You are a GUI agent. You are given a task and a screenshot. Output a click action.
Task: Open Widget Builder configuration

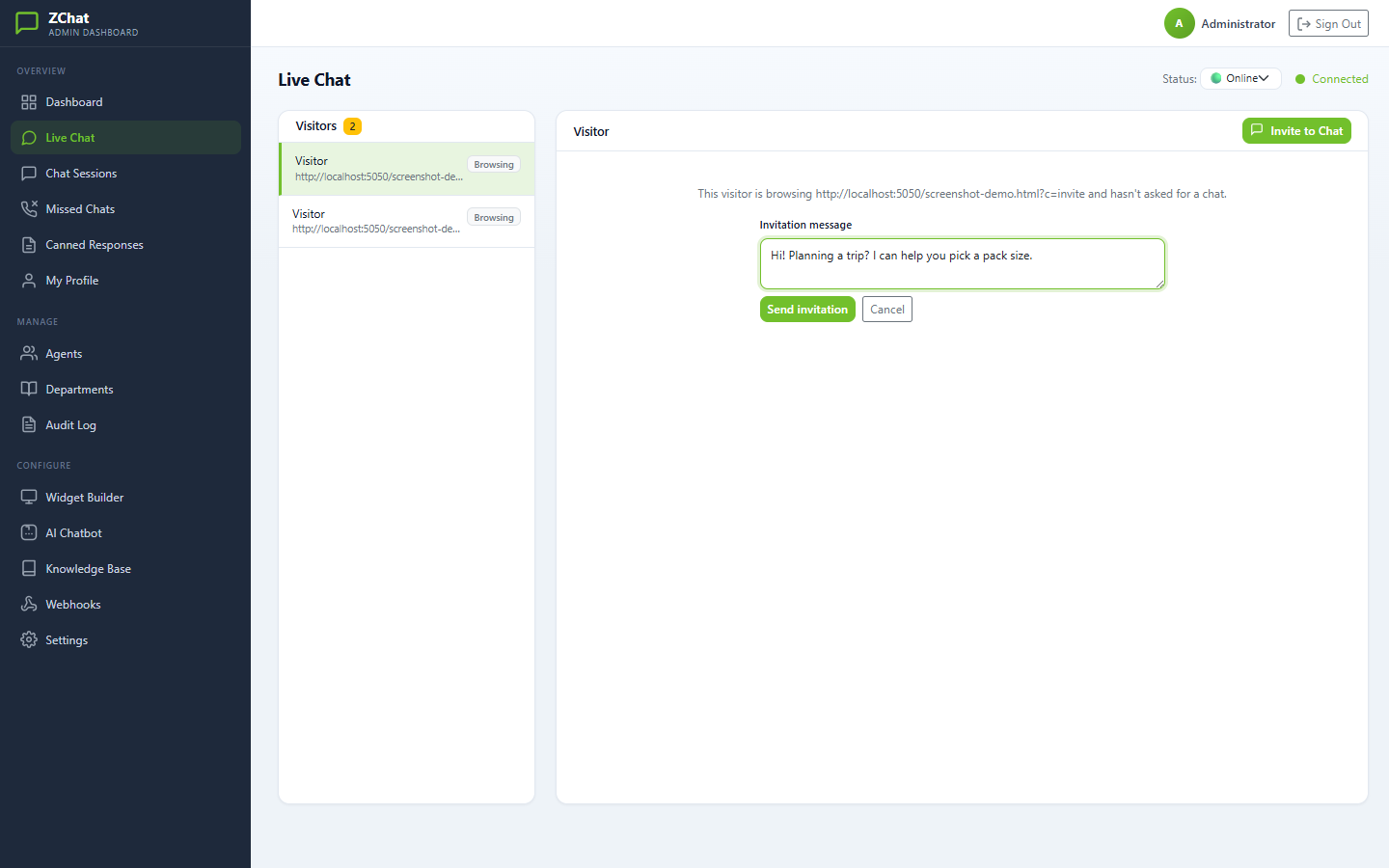click(x=125, y=498)
